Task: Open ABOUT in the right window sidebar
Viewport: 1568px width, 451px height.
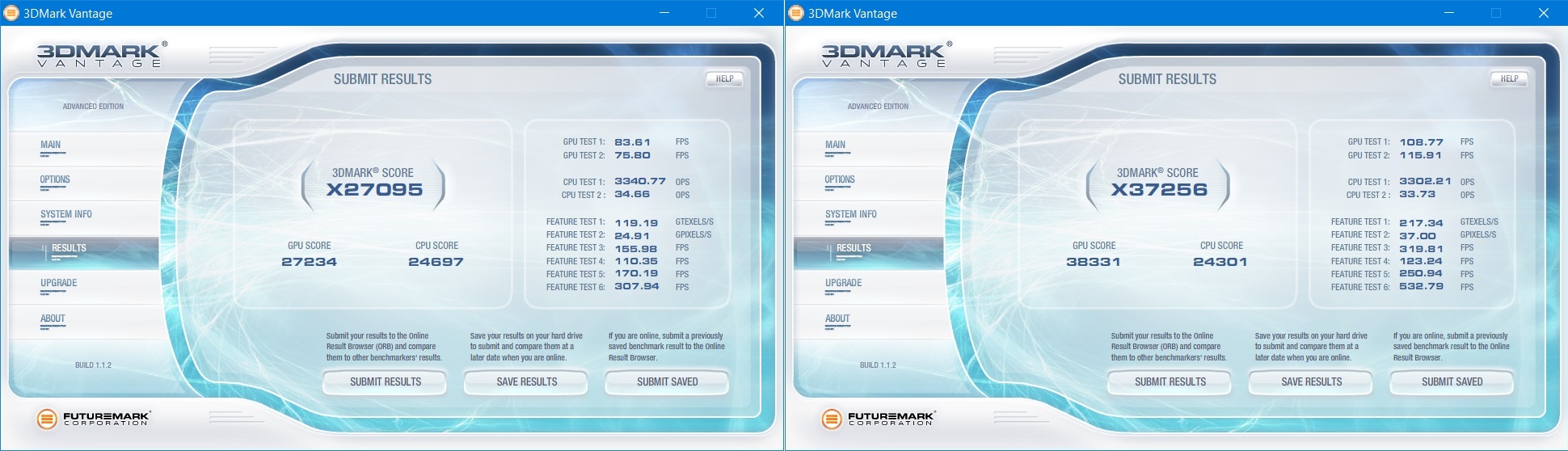Action: (x=837, y=318)
